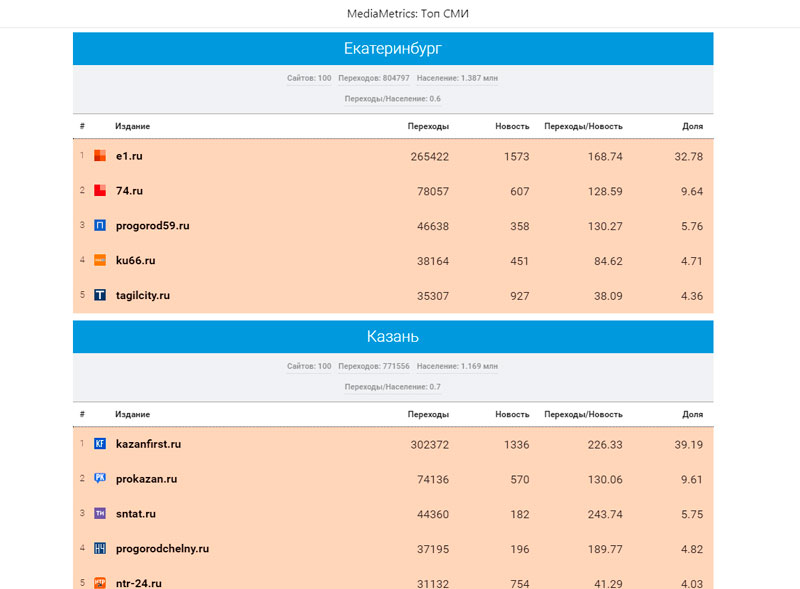800x589 pixels.
Task: Sort Казань table by Доля column
Action: click(x=692, y=414)
